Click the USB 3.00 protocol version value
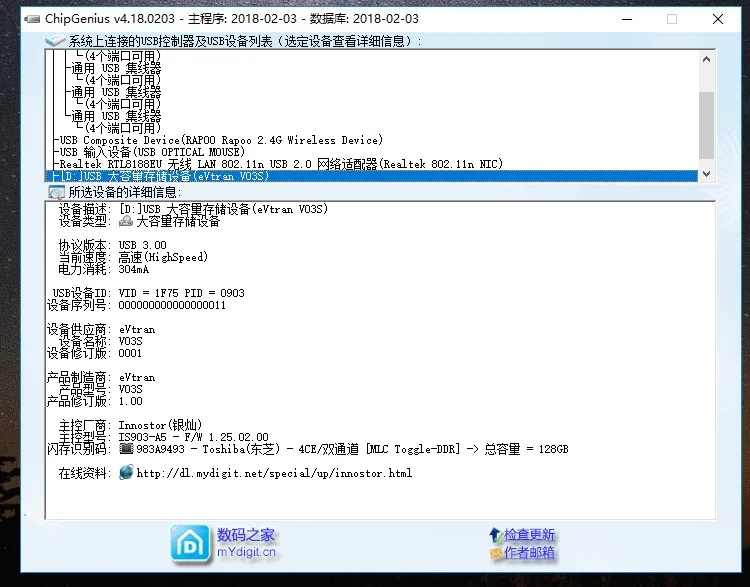Viewport: 750px width, 587px height. click(143, 245)
